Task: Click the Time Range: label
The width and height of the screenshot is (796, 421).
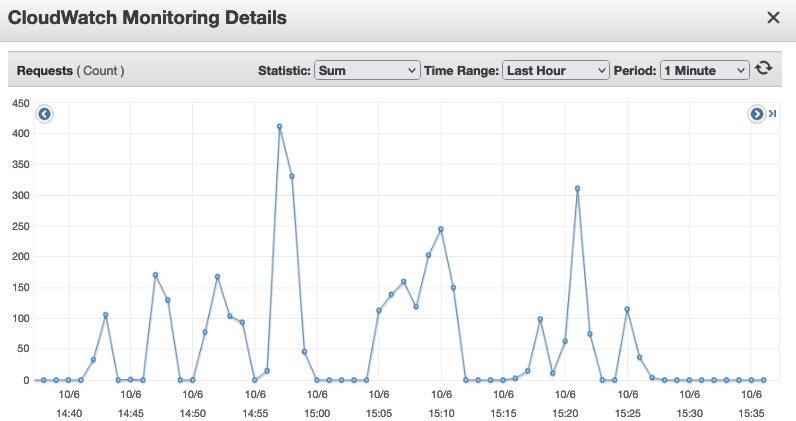Action: point(461,71)
